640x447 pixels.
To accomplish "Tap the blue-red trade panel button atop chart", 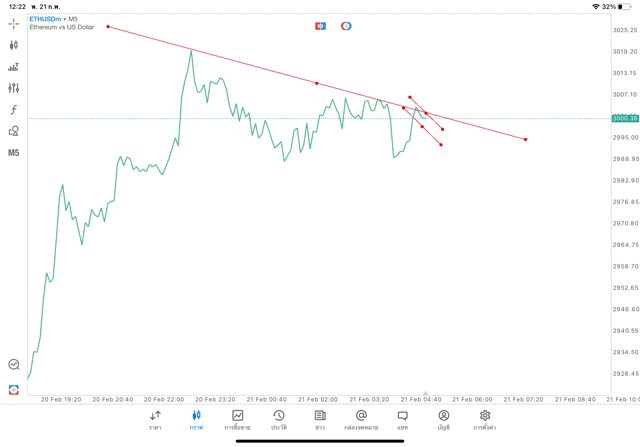I will (320, 25).
